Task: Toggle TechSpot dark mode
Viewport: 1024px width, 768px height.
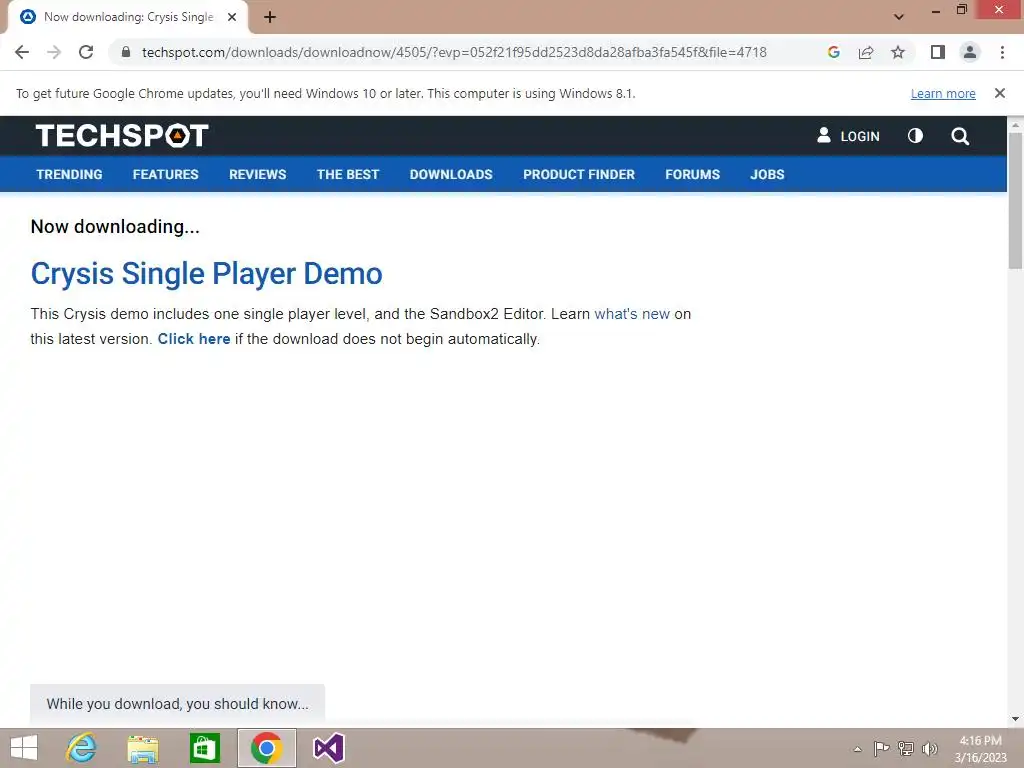Action: click(916, 136)
